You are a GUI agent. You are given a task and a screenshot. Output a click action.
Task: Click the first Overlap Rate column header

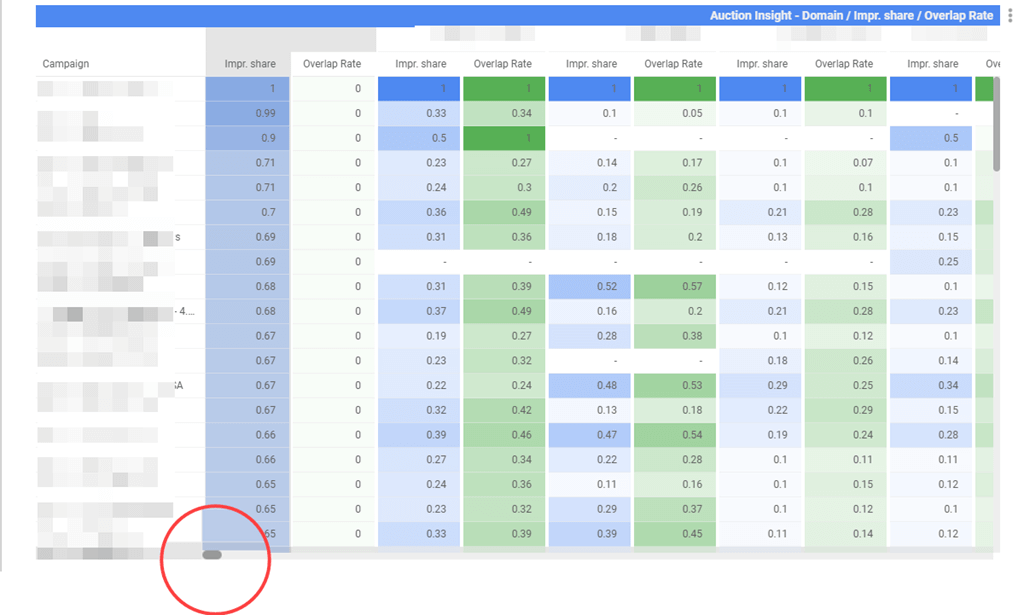332,64
